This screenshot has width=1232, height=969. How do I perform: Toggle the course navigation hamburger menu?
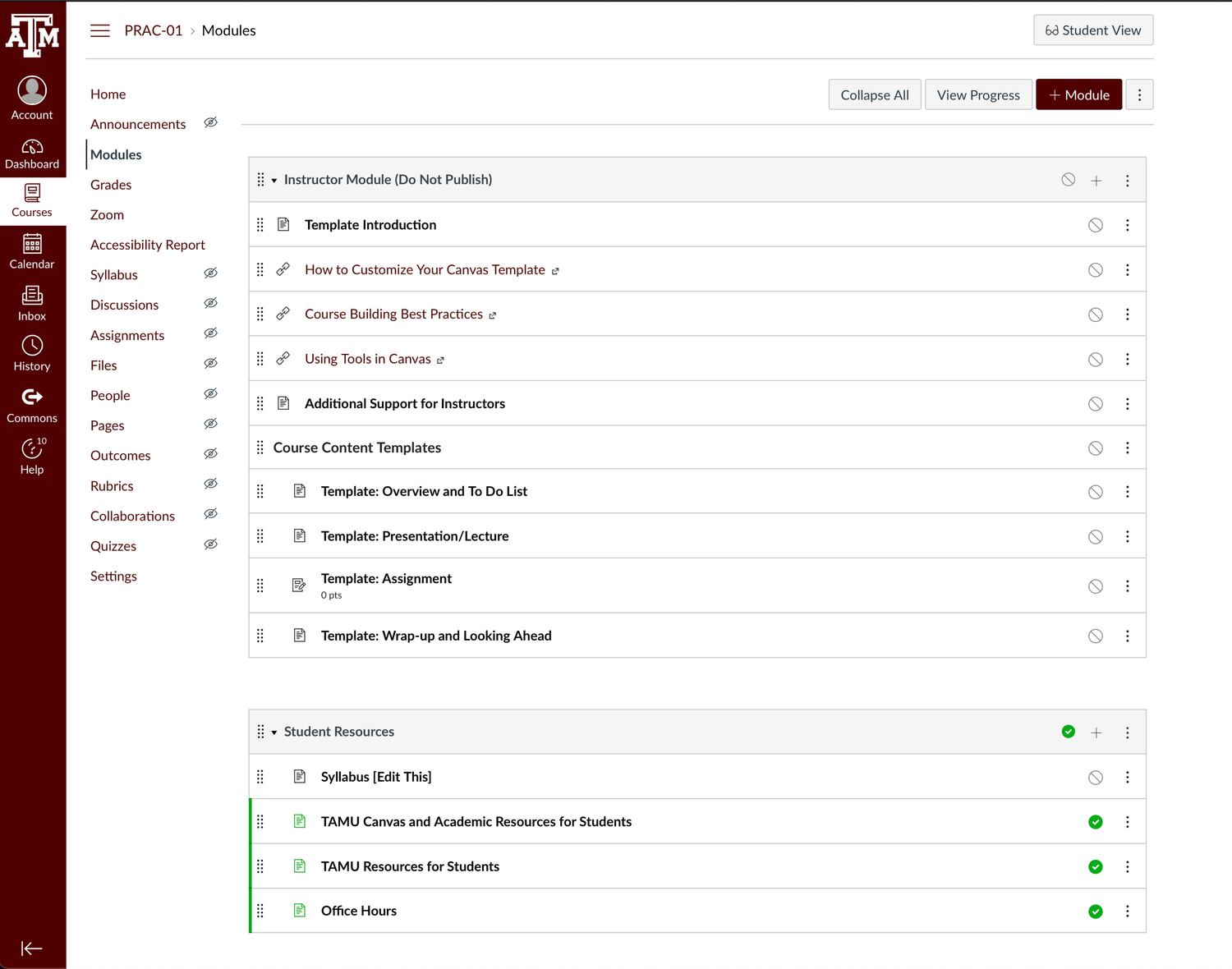point(100,30)
